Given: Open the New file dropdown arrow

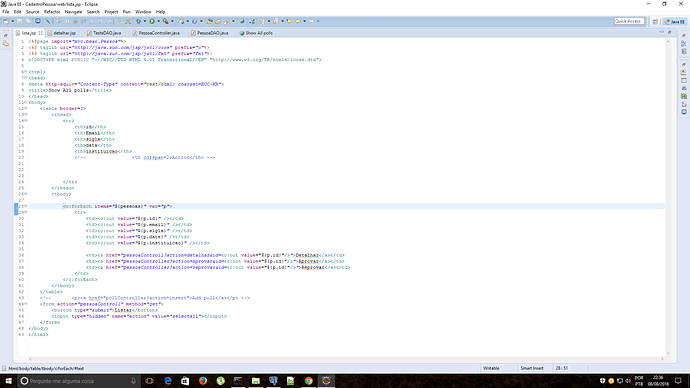Looking at the screenshot, I should click(12, 21).
